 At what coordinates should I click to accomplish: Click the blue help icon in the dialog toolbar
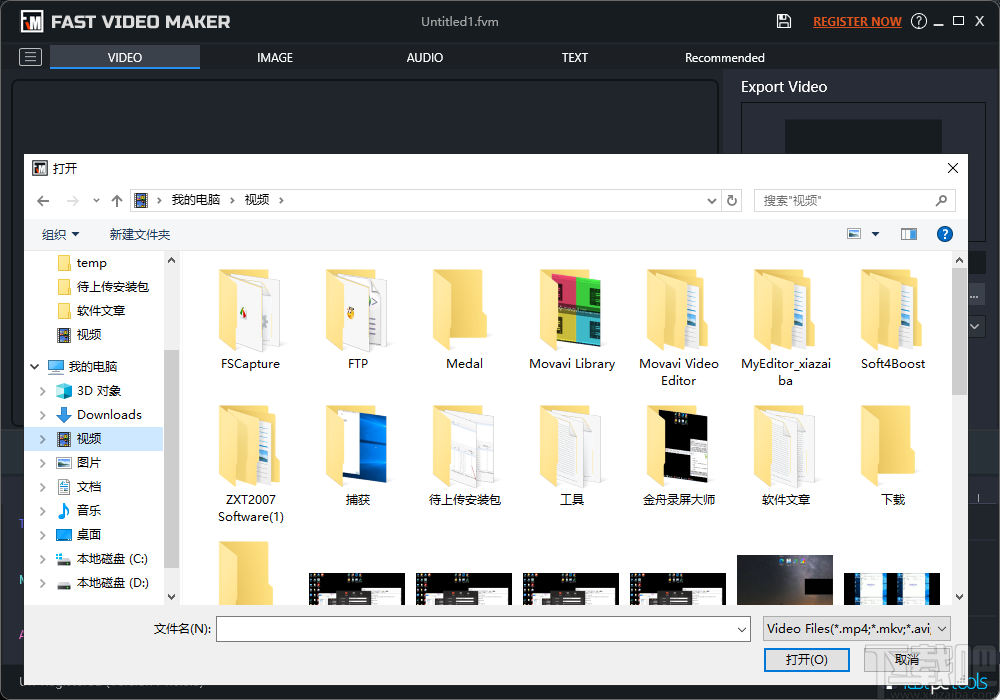(x=944, y=233)
